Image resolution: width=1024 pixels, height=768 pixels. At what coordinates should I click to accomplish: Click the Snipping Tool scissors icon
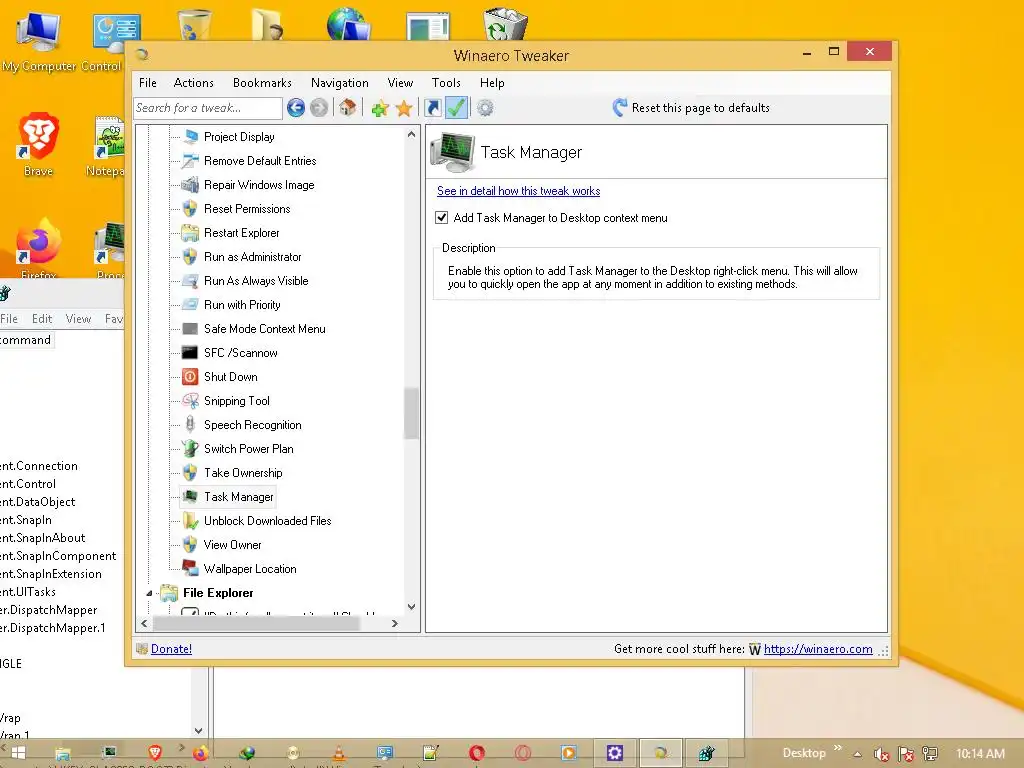(x=190, y=401)
